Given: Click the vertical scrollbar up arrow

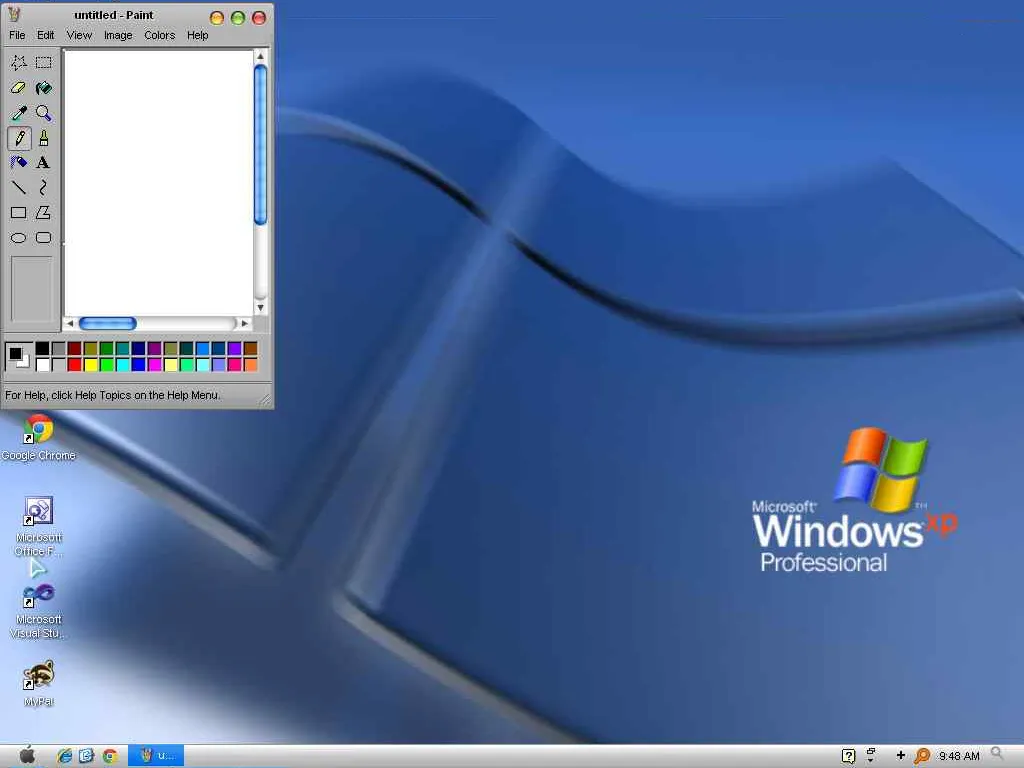Looking at the screenshot, I should [x=260, y=56].
